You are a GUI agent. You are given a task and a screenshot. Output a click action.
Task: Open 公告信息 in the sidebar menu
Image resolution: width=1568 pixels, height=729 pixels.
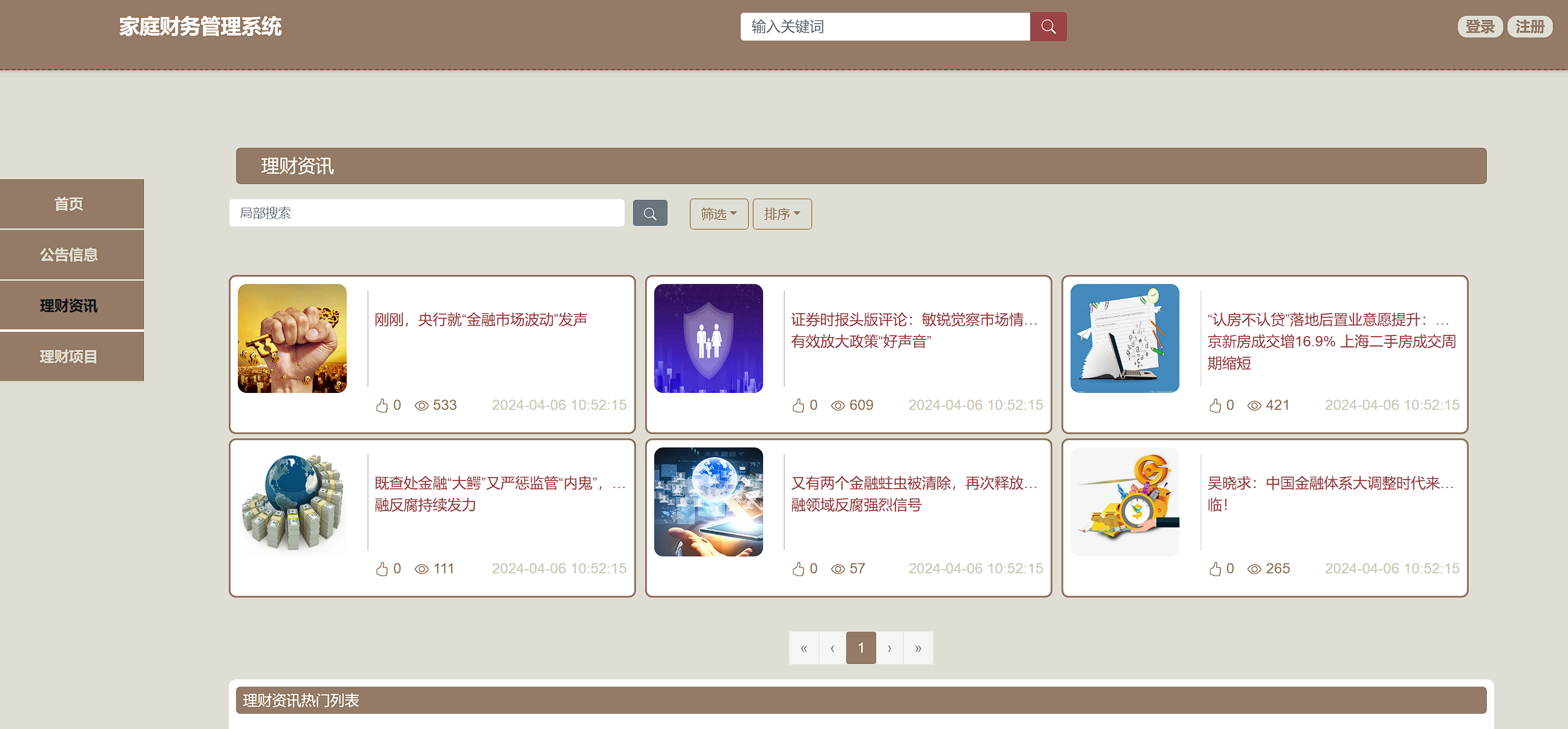tap(70, 255)
